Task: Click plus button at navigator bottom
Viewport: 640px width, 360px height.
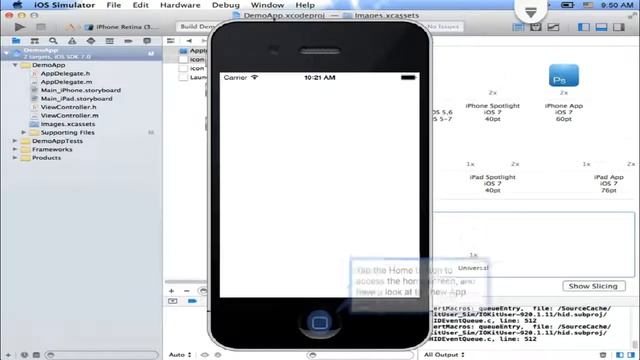Action: pos(8,355)
